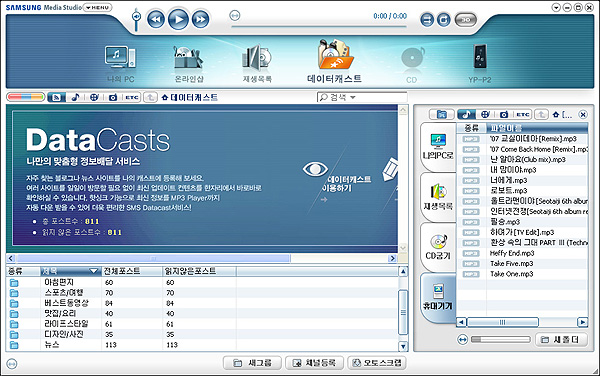Image resolution: width=600 pixels, height=376 pixels.
Task: Sort device files by 파일이름 header
Action: pyautogui.click(x=537, y=128)
